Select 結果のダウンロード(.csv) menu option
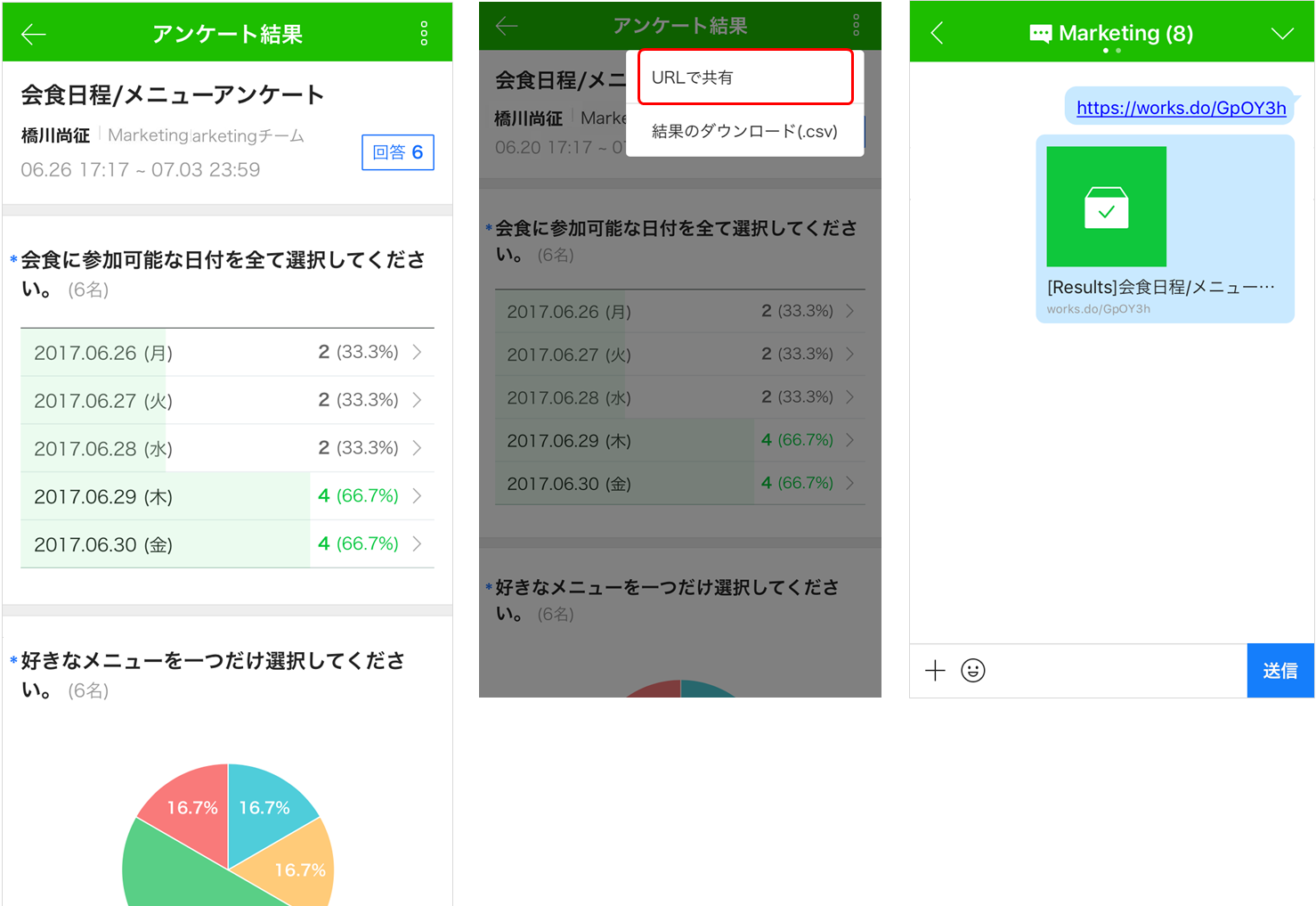This screenshot has height=906, width=1316. pyautogui.click(x=744, y=132)
